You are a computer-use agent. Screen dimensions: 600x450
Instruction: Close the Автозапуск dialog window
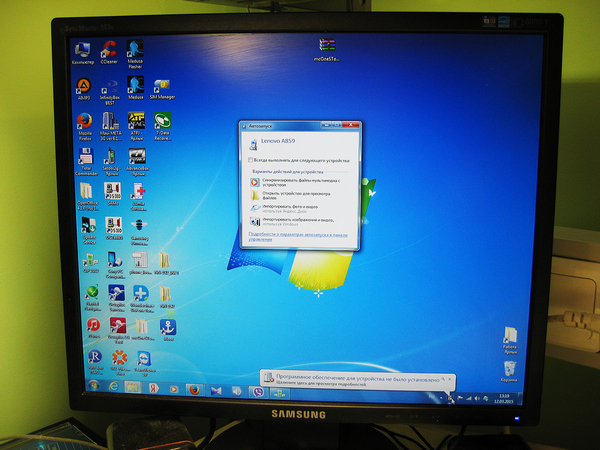coord(351,125)
